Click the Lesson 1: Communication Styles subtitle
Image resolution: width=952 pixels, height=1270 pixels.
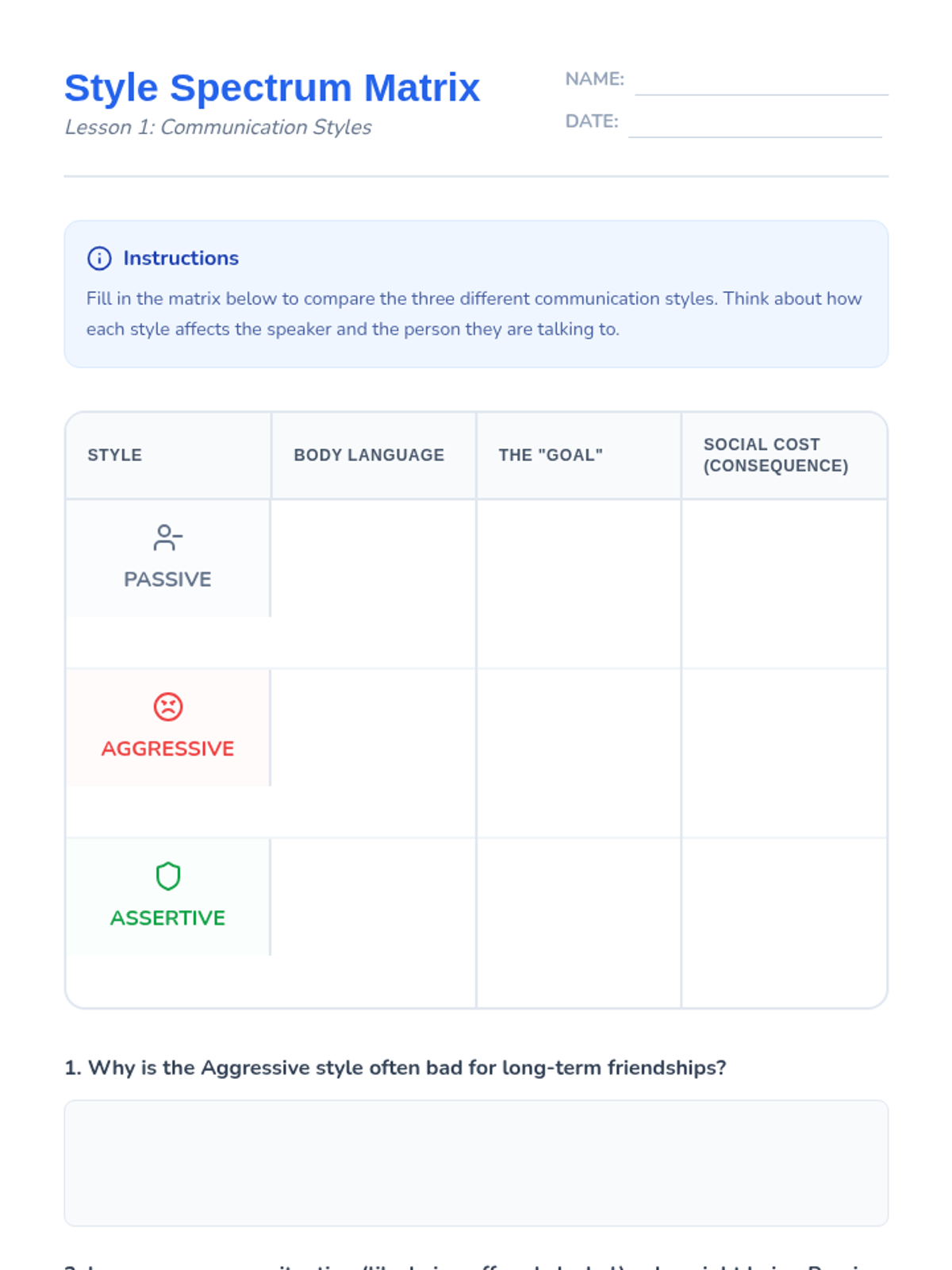218,127
